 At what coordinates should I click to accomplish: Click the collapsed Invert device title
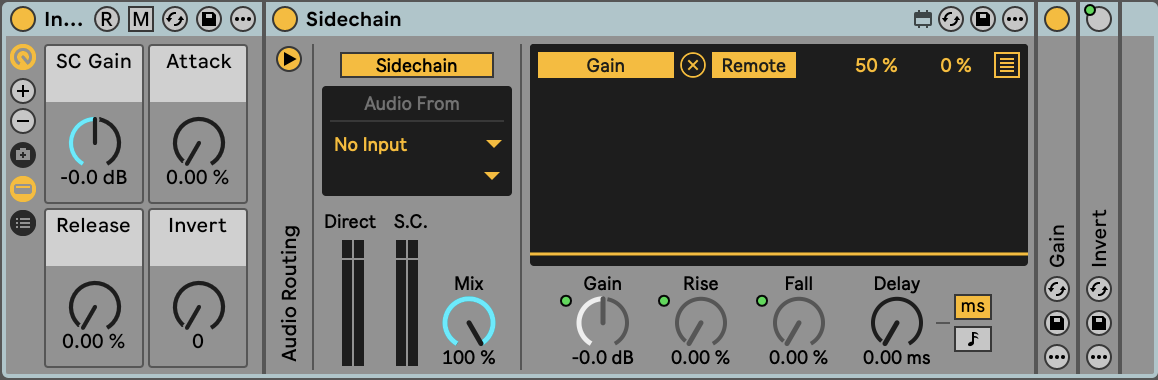(x=1099, y=238)
